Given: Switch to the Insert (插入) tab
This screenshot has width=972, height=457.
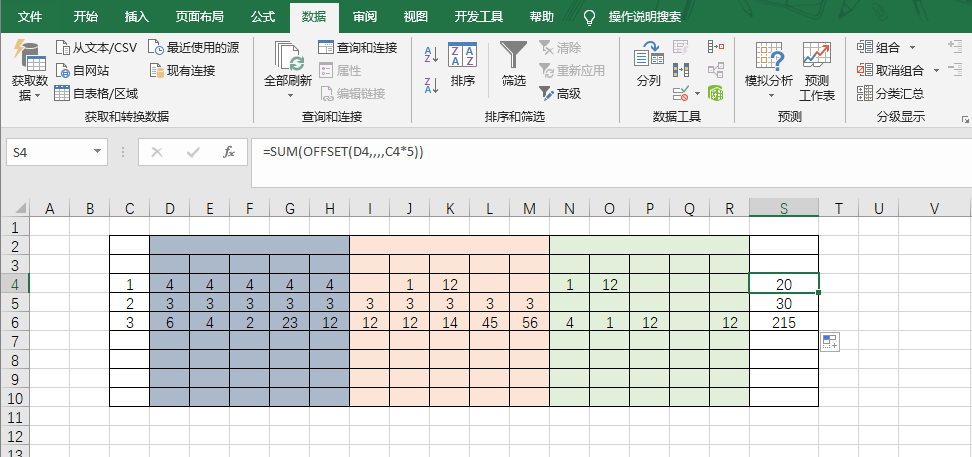Looking at the screenshot, I should click(136, 17).
